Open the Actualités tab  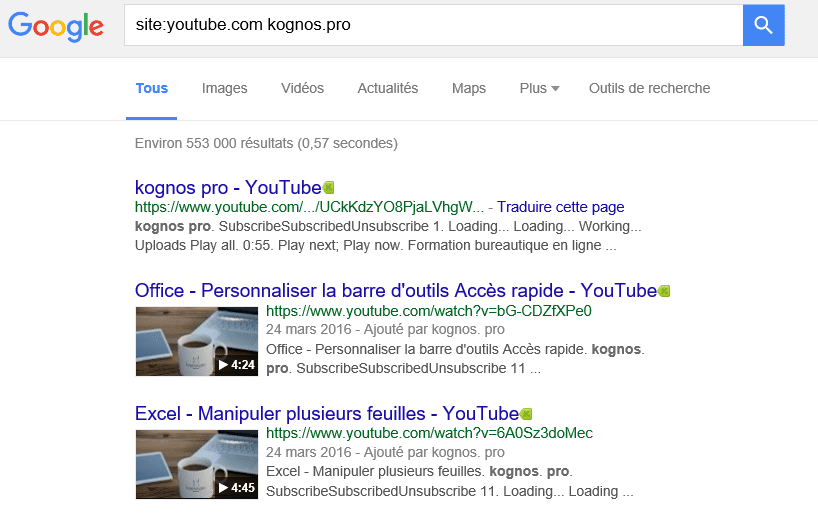tap(388, 88)
